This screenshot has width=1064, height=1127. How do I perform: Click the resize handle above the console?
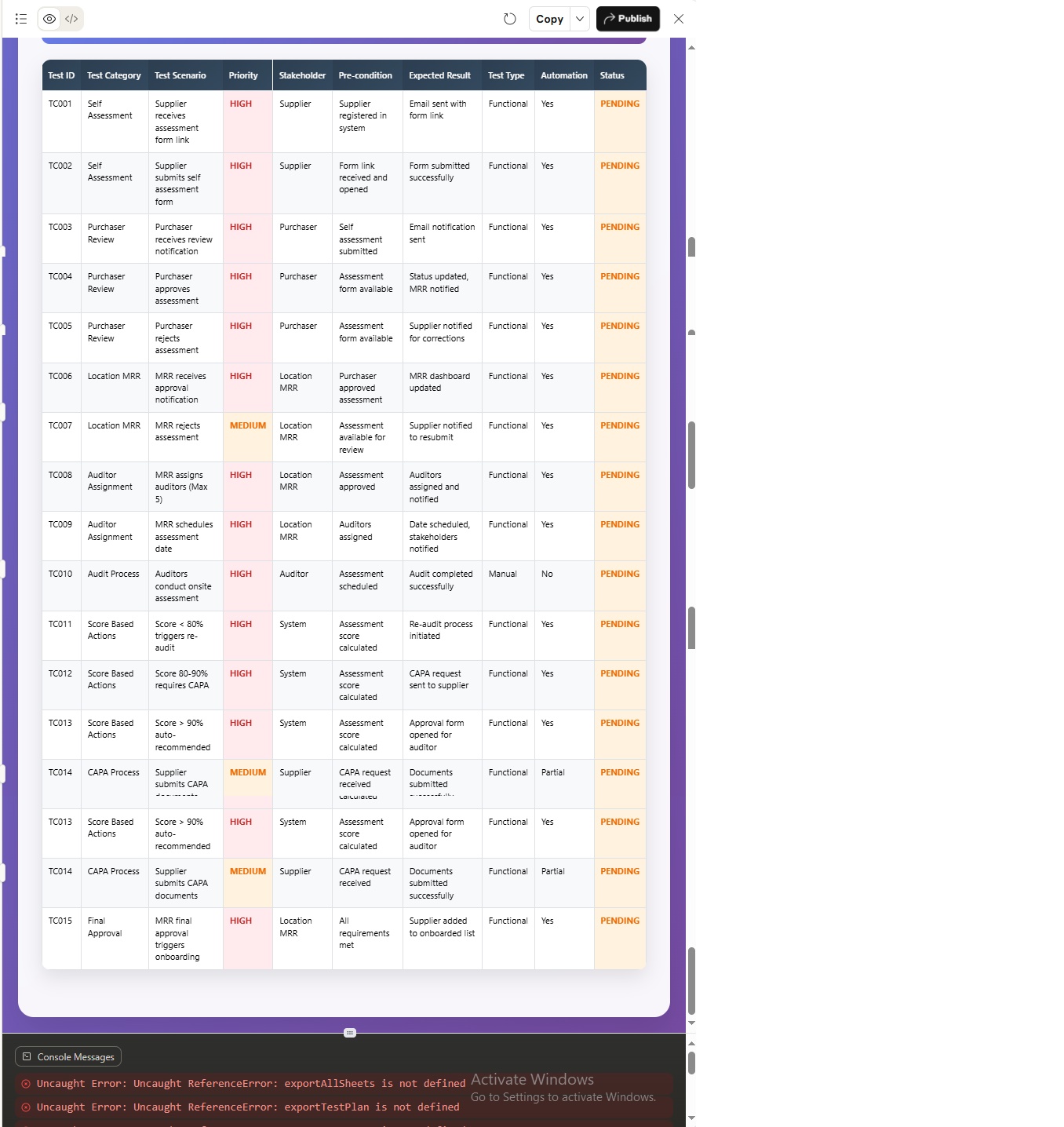(x=350, y=1033)
